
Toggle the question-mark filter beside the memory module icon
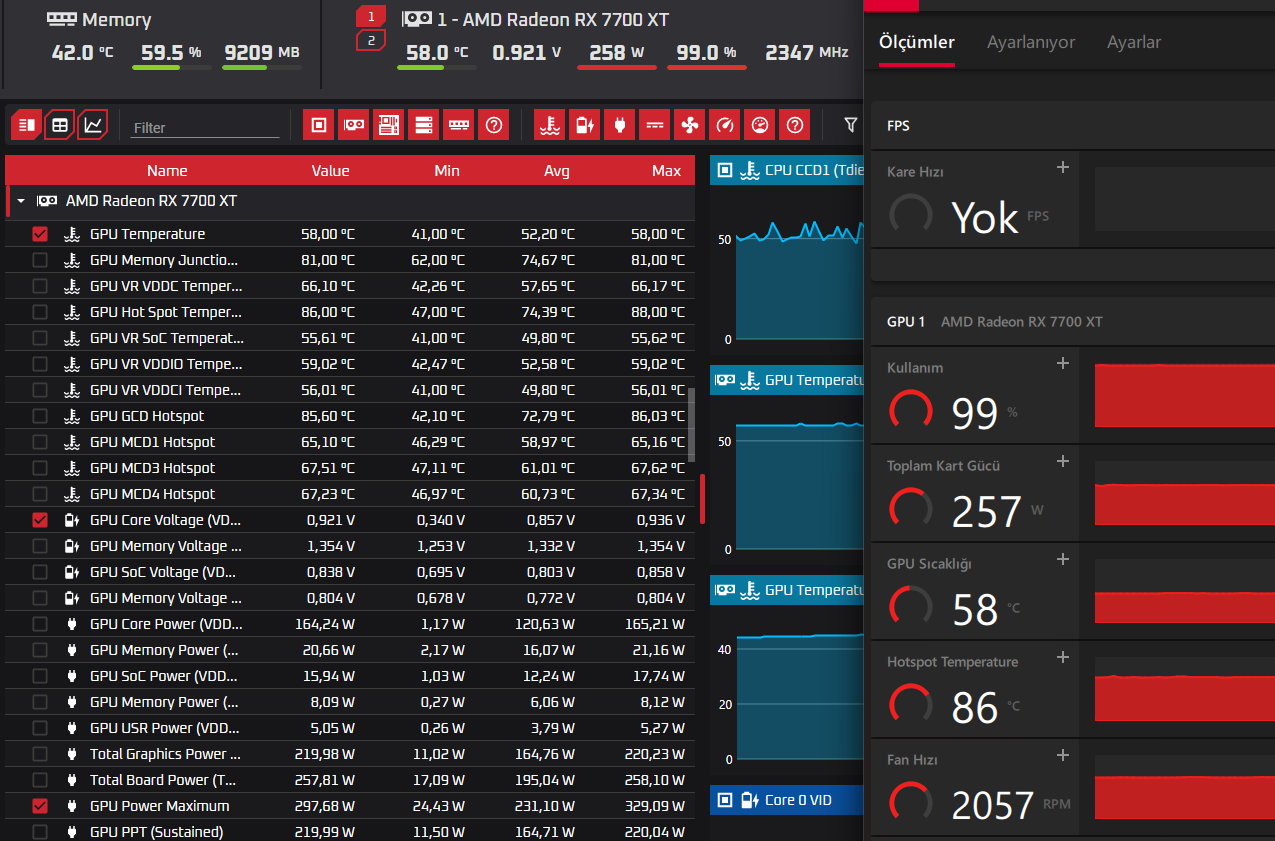click(x=494, y=125)
